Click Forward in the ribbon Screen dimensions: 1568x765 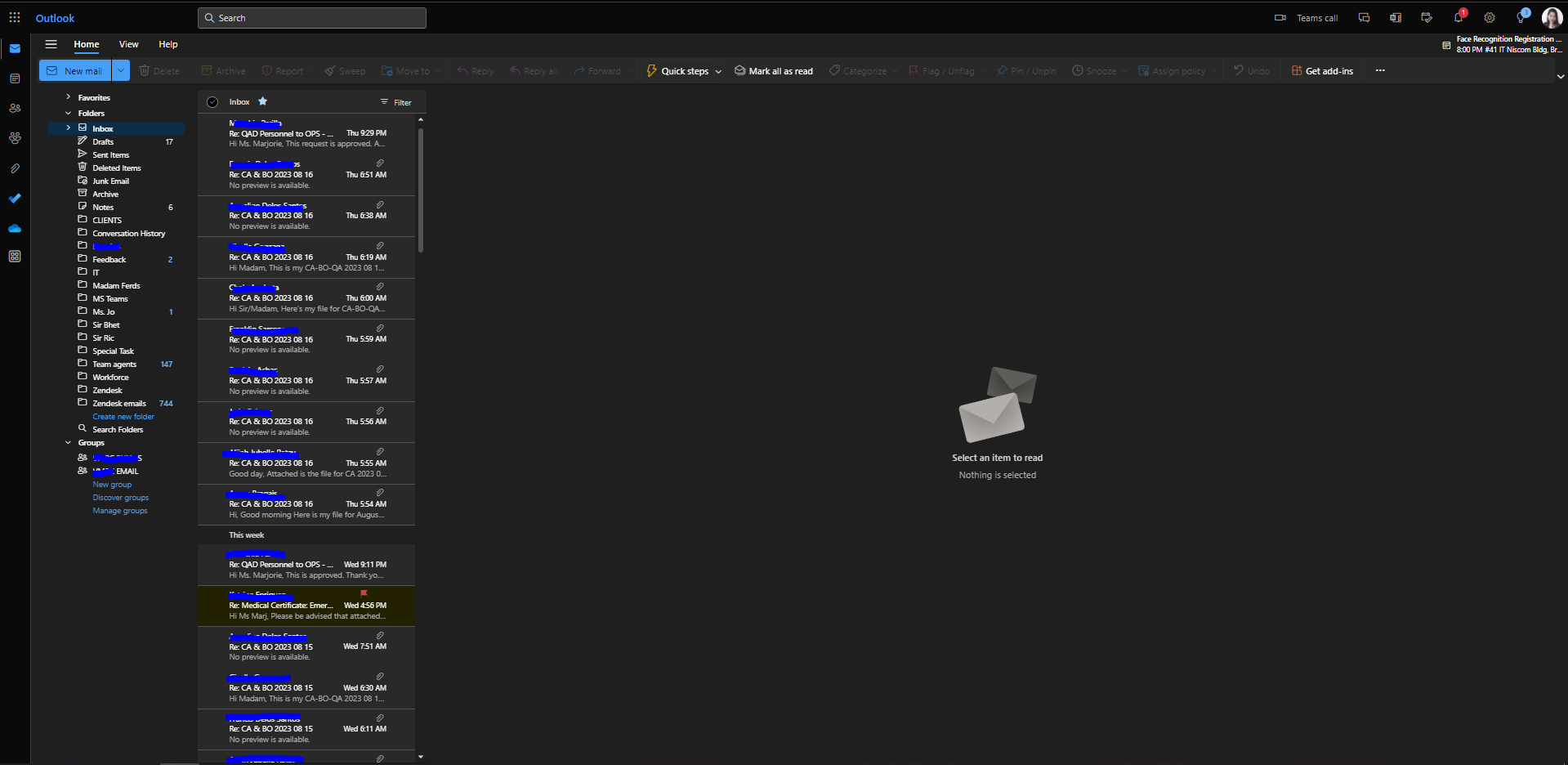pyautogui.click(x=597, y=71)
